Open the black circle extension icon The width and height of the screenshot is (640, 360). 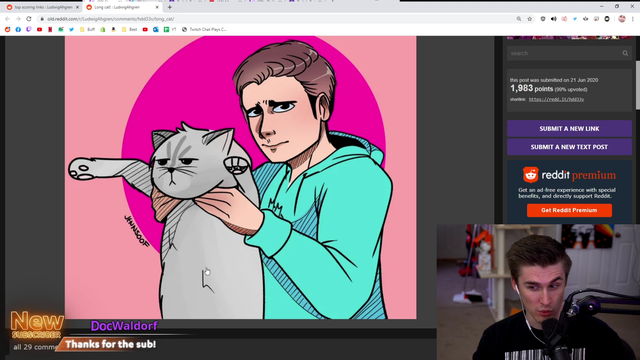607,19
